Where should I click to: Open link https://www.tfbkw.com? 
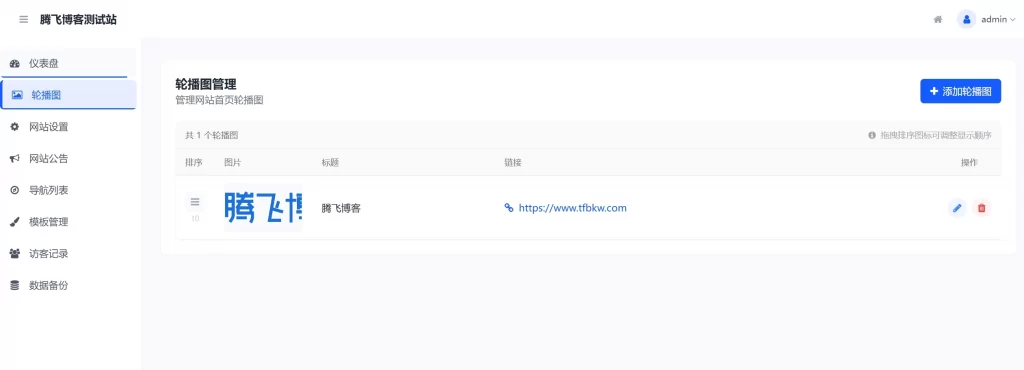point(573,208)
